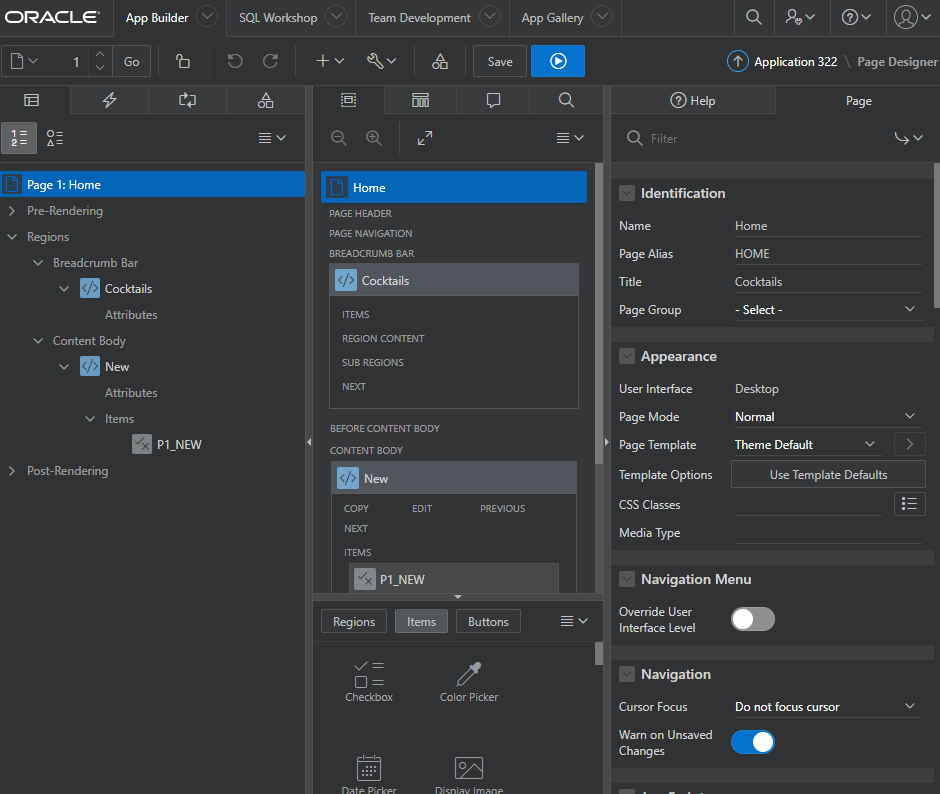Image resolution: width=940 pixels, height=794 pixels.
Task: Open the Messages tab speech bubble
Action: tap(493, 100)
